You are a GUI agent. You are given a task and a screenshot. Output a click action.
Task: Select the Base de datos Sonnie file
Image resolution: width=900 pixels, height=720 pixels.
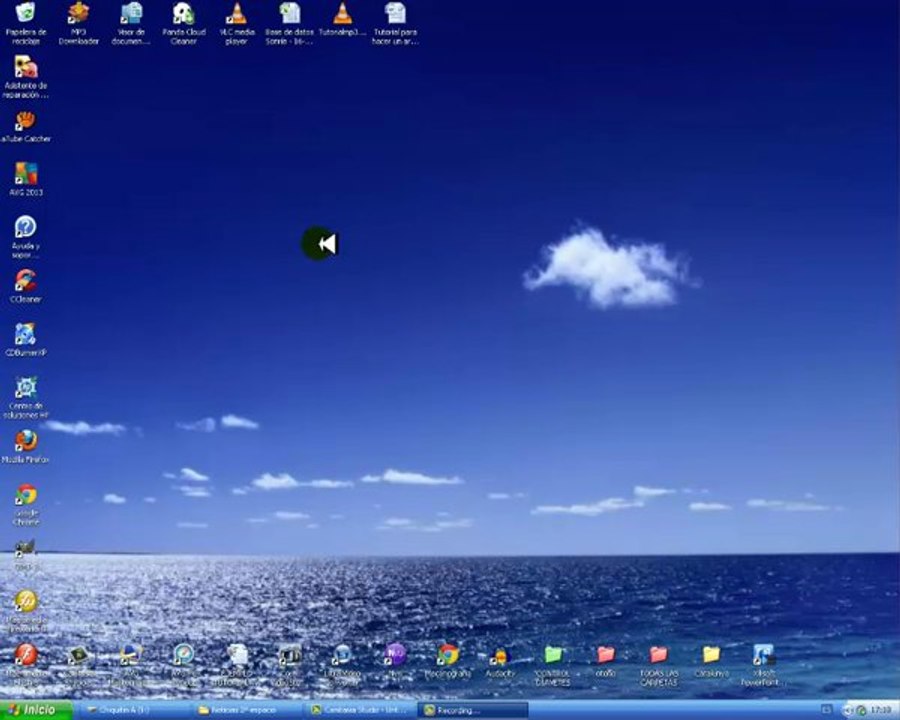point(289,23)
